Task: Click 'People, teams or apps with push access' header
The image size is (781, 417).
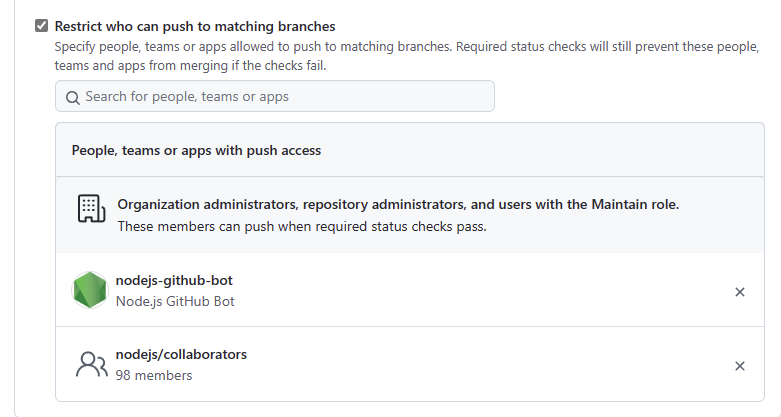Action: [x=196, y=150]
